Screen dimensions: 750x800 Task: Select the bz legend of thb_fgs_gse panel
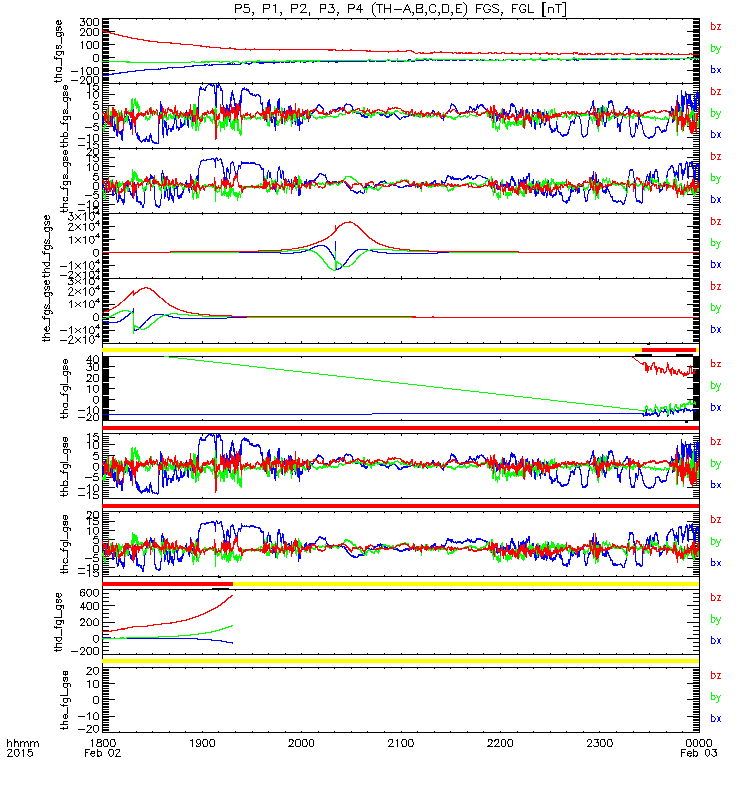[x=716, y=91]
